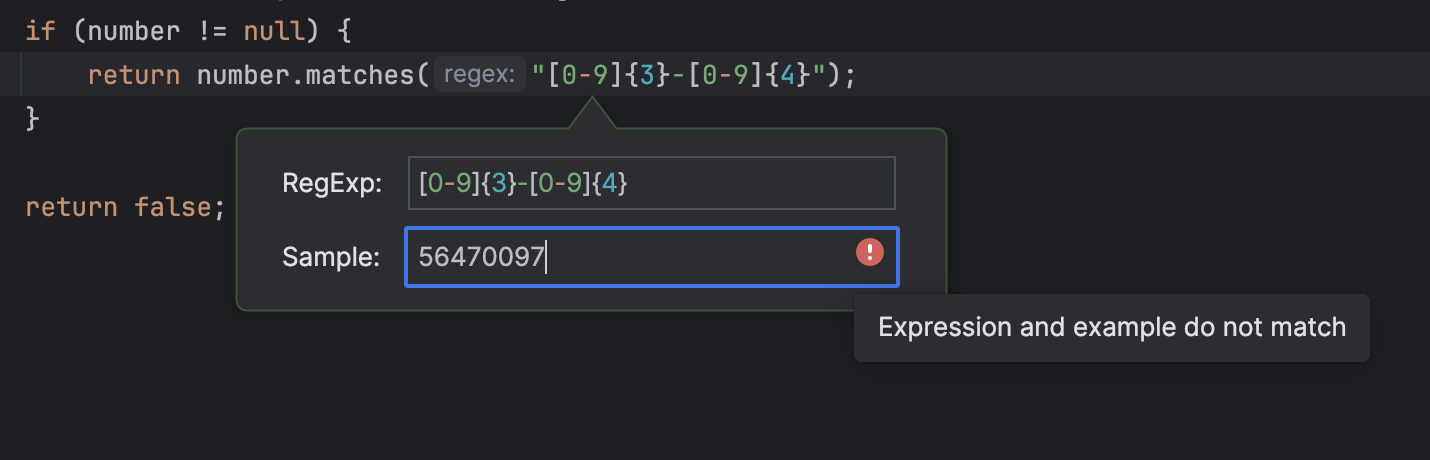Click the closing brace of the if block
This screenshot has width=1430, height=460.
pyautogui.click(x=32, y=119)
